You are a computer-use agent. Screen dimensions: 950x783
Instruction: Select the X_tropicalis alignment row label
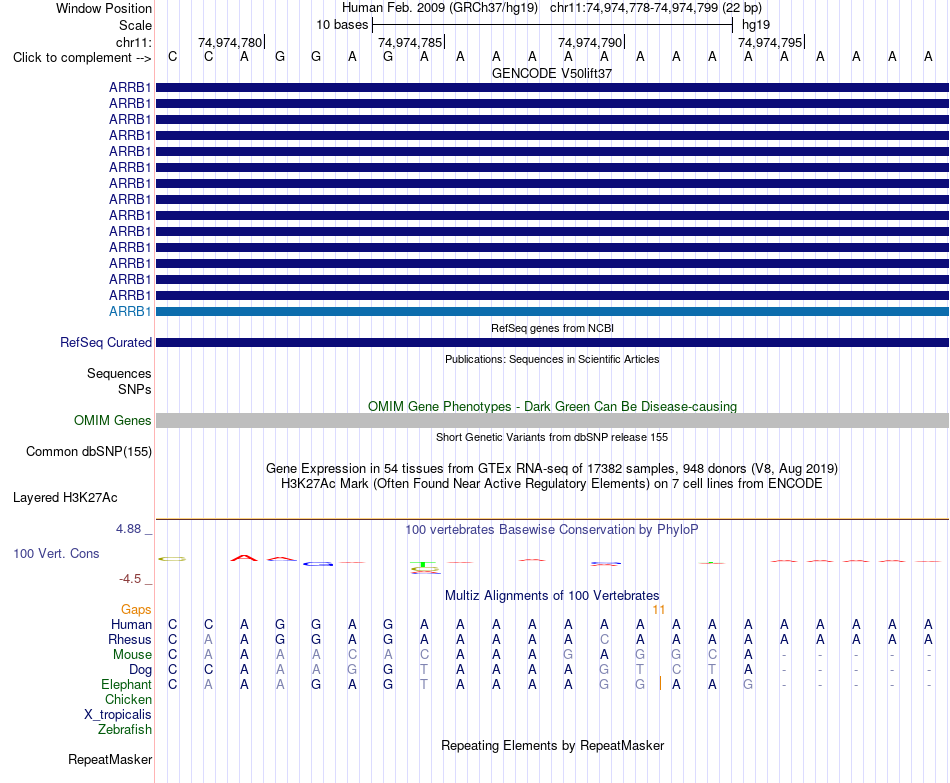(118, 715)
